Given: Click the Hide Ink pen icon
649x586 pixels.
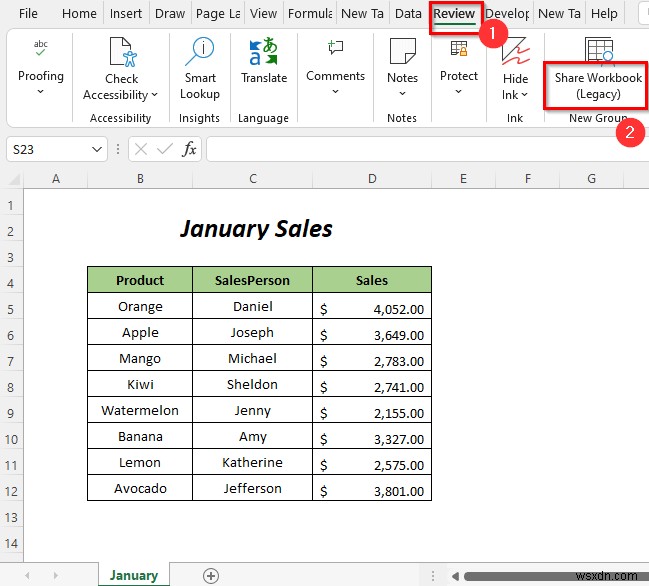Looking at the screenshot, I should point(515,51).
